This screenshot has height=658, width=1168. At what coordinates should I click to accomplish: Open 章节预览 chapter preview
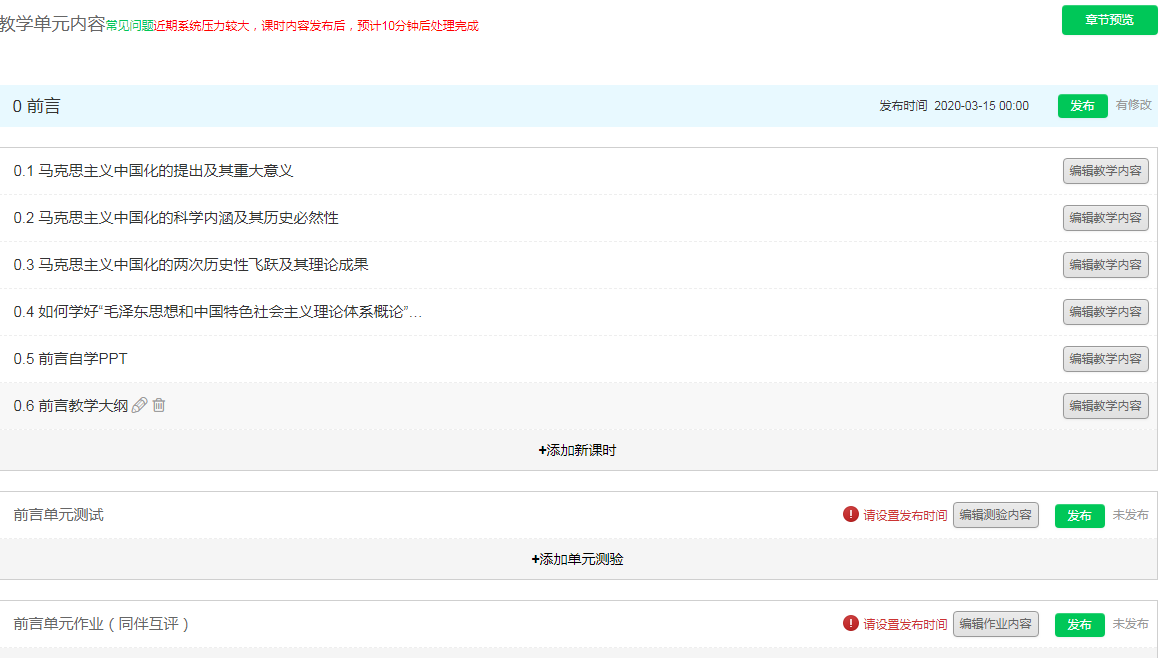pyautogui.click(x=1109, y=20)
